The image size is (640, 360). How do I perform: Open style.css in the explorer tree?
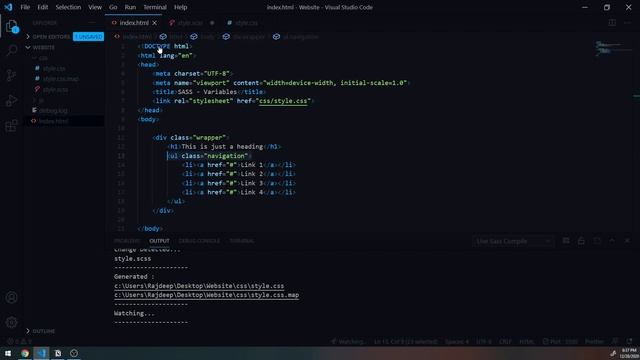click(53, 69)
